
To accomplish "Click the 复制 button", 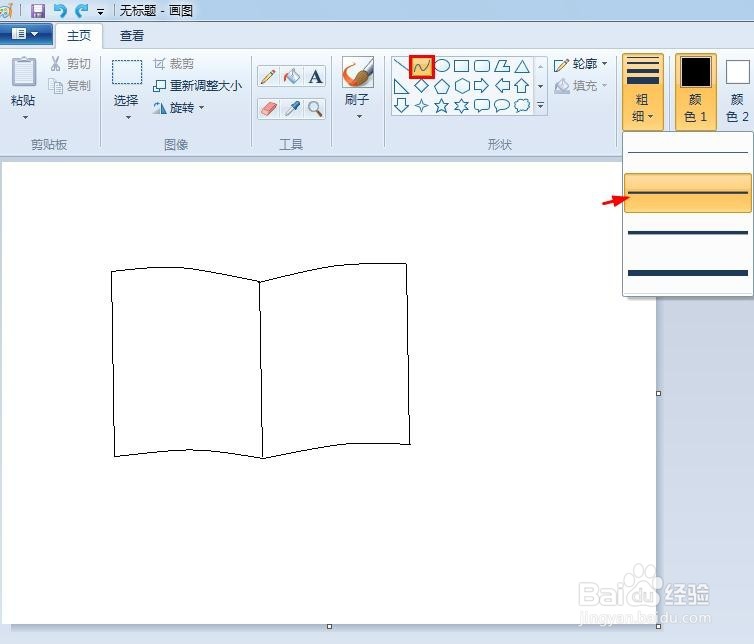I will (70, 86).
